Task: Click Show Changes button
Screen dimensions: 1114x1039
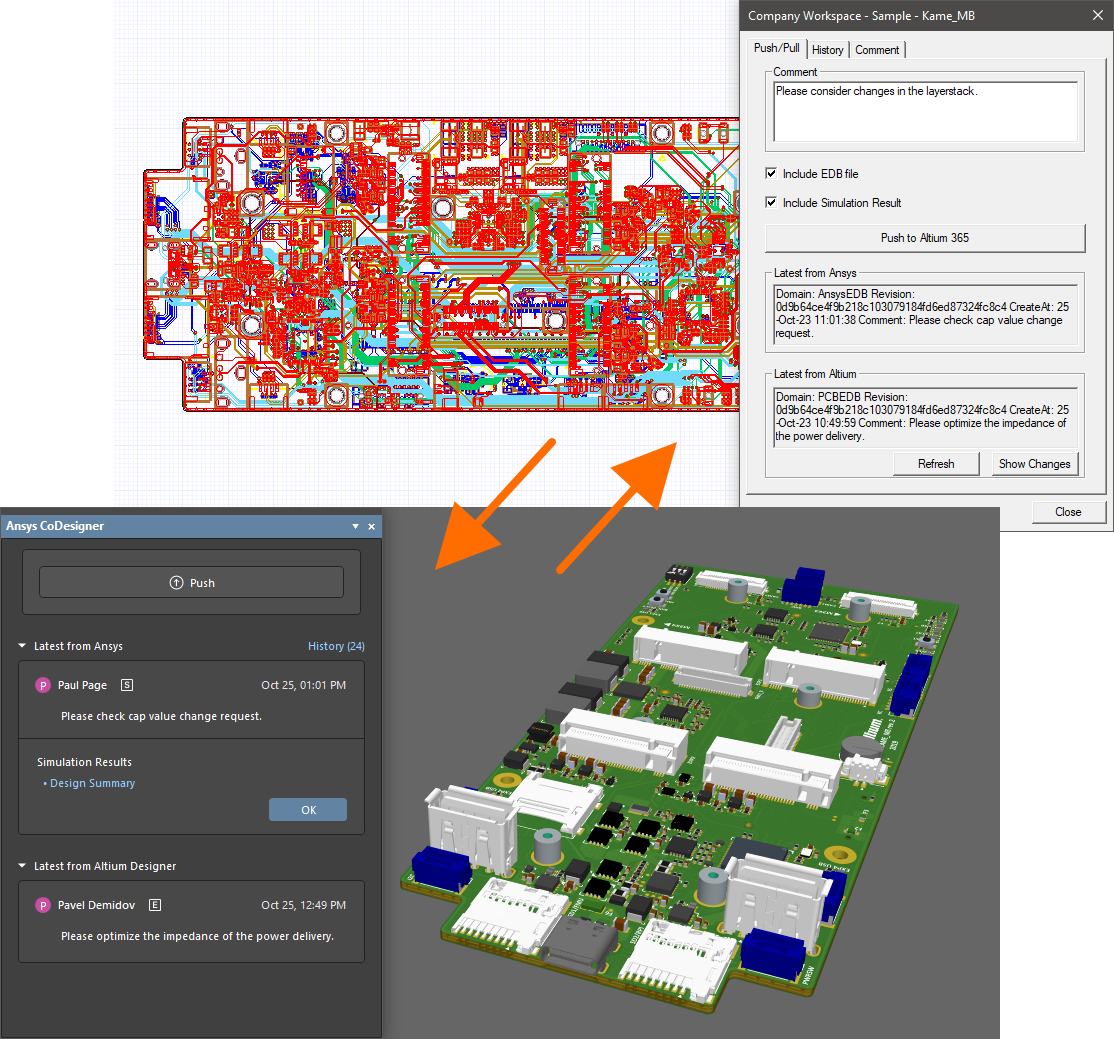Action: coord(1034,464)
